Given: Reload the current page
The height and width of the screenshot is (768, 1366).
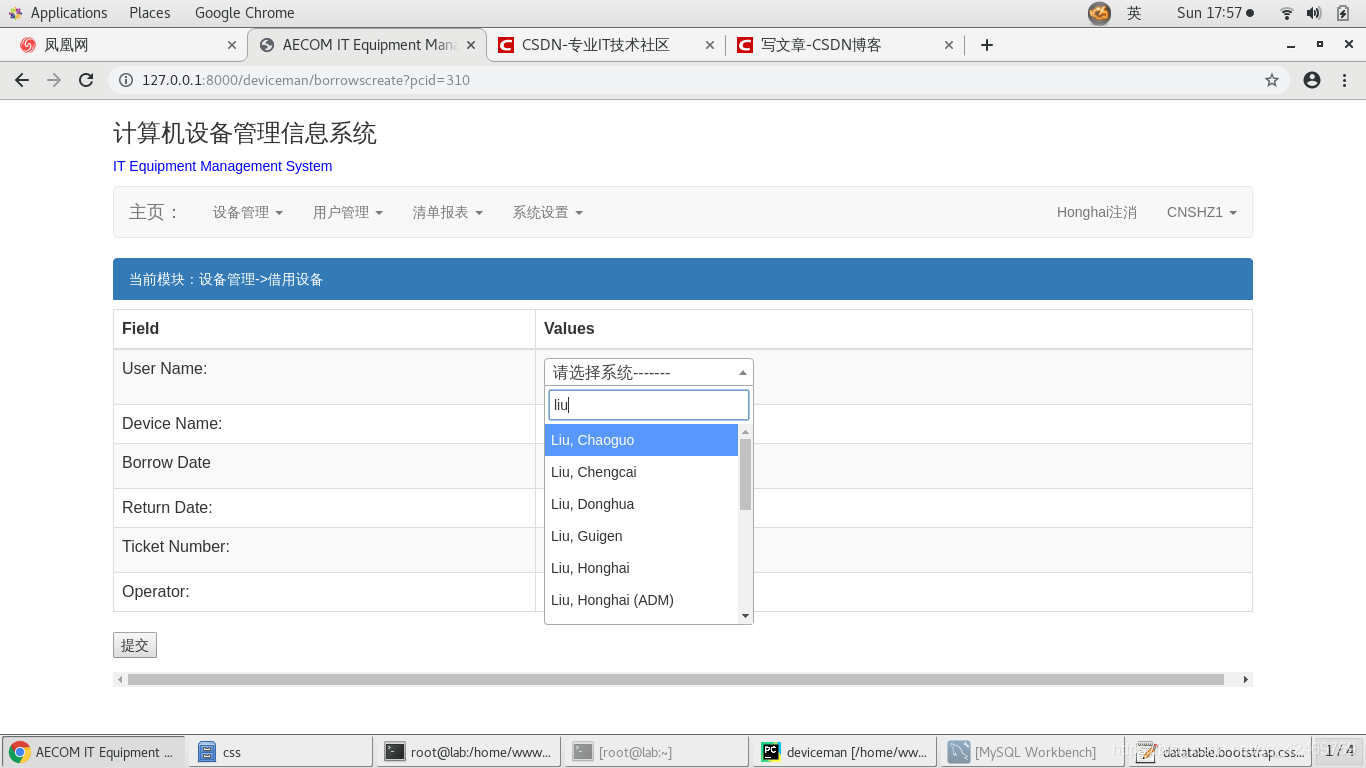Looking at the screenshot, I should (86, 80).
